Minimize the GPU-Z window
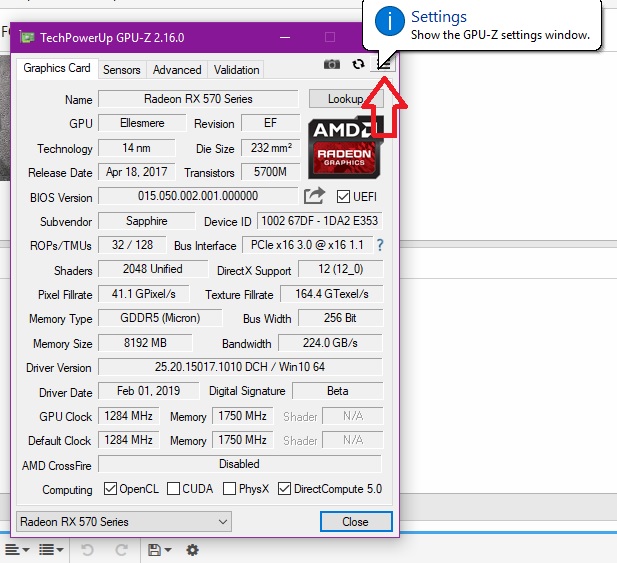Screen dimensions: 617x563 (x=285, y=38)
